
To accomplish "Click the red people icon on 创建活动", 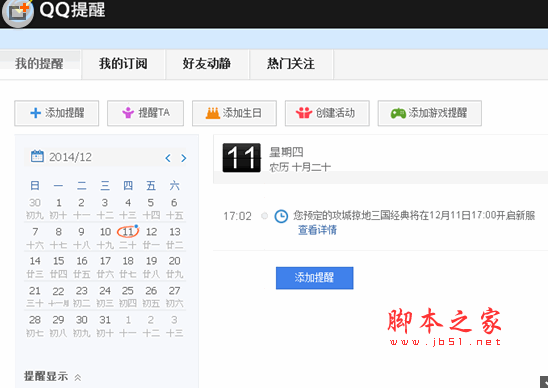I will [x=304, y=113].
